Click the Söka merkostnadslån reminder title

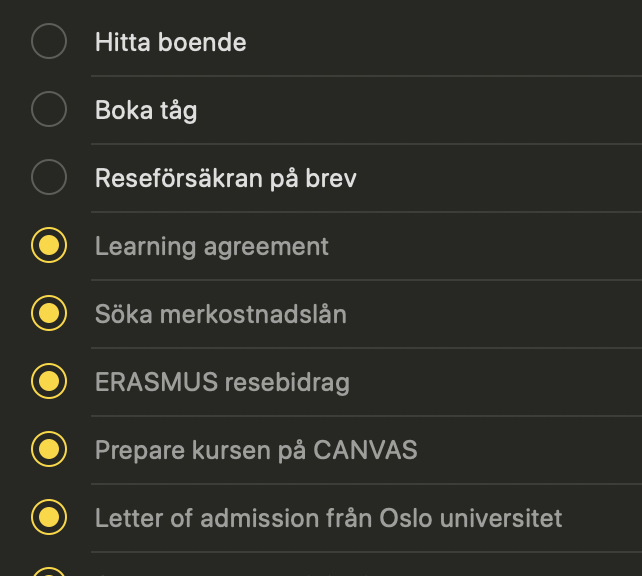(x=221, y=314)
